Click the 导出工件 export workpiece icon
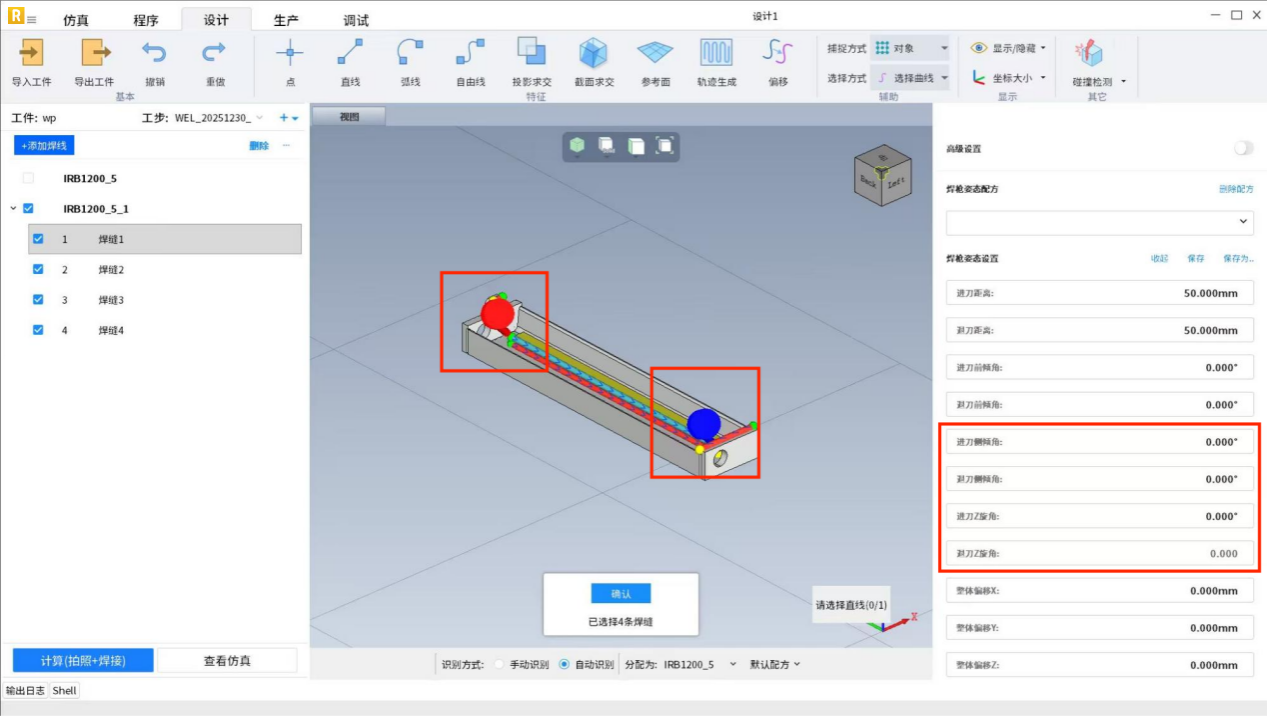 pos(94,52)
